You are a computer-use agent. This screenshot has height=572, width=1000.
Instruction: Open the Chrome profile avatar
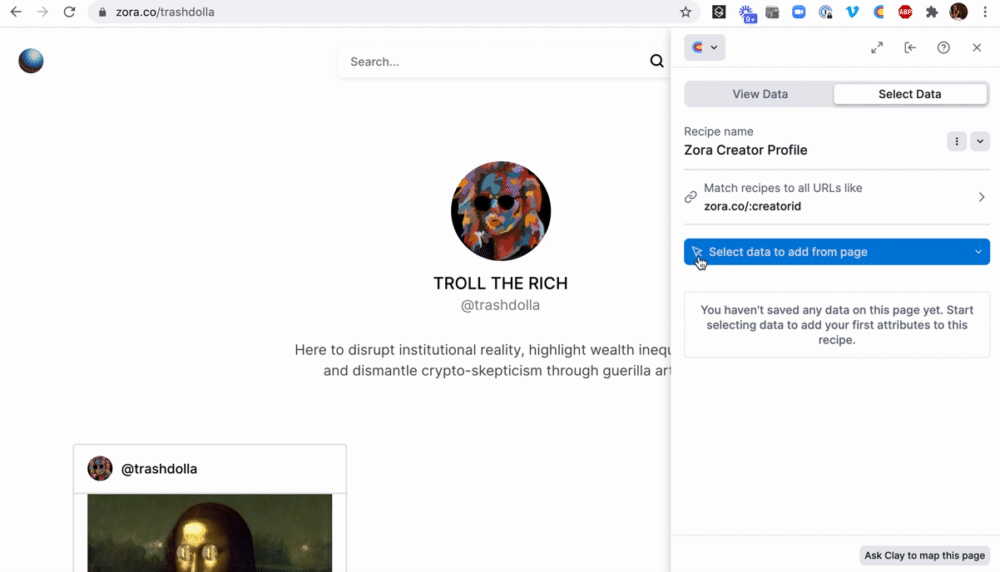pos(959,12)
